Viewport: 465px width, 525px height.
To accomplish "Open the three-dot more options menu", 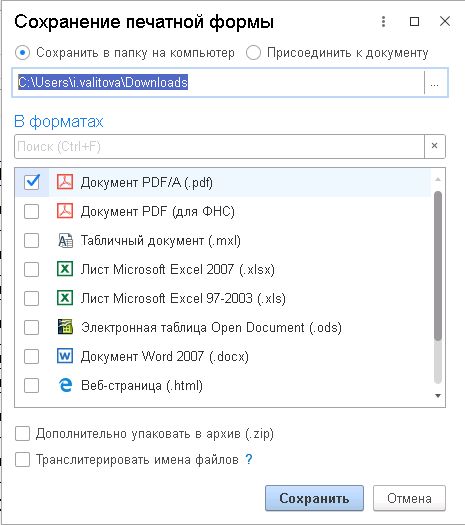I will coord(384,22).
